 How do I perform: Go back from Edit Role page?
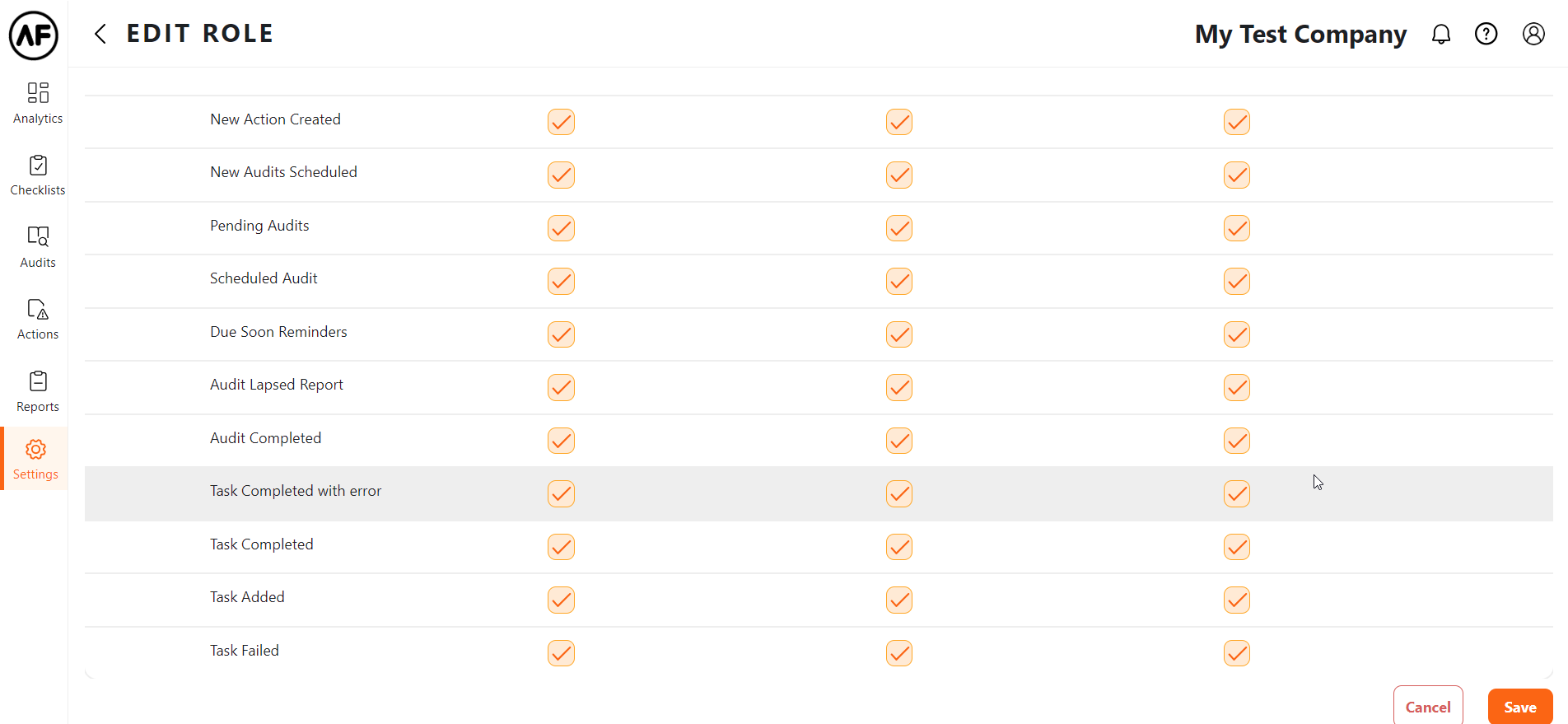click(100, 34)
